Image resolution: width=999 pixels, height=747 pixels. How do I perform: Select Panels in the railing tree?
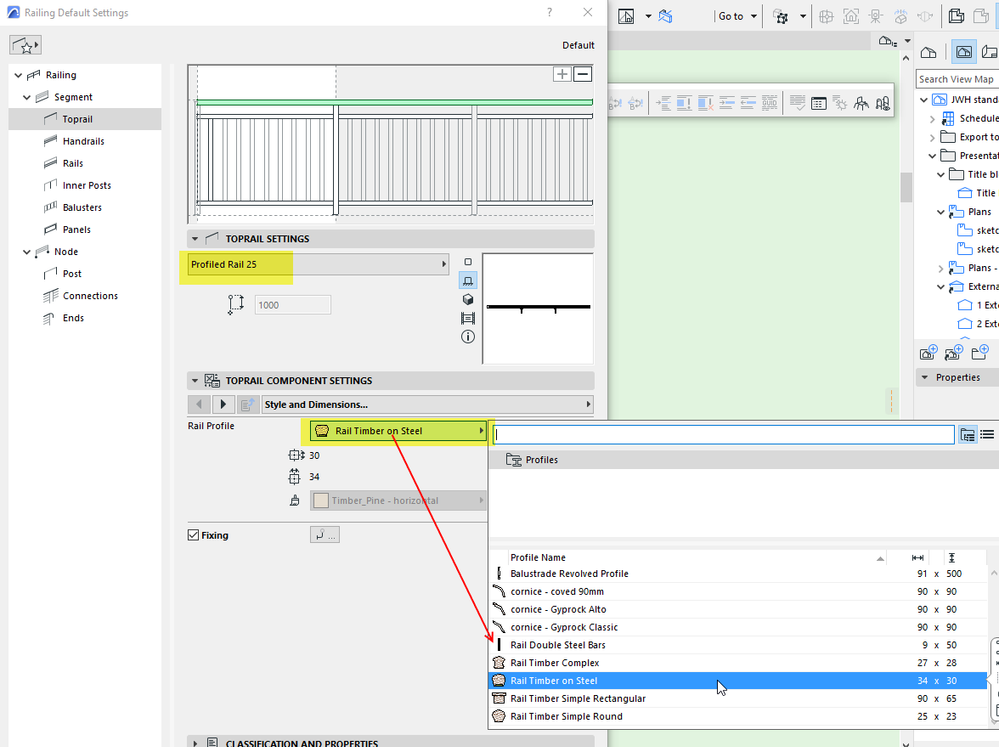pyautogui.click(x=76, y=229)
